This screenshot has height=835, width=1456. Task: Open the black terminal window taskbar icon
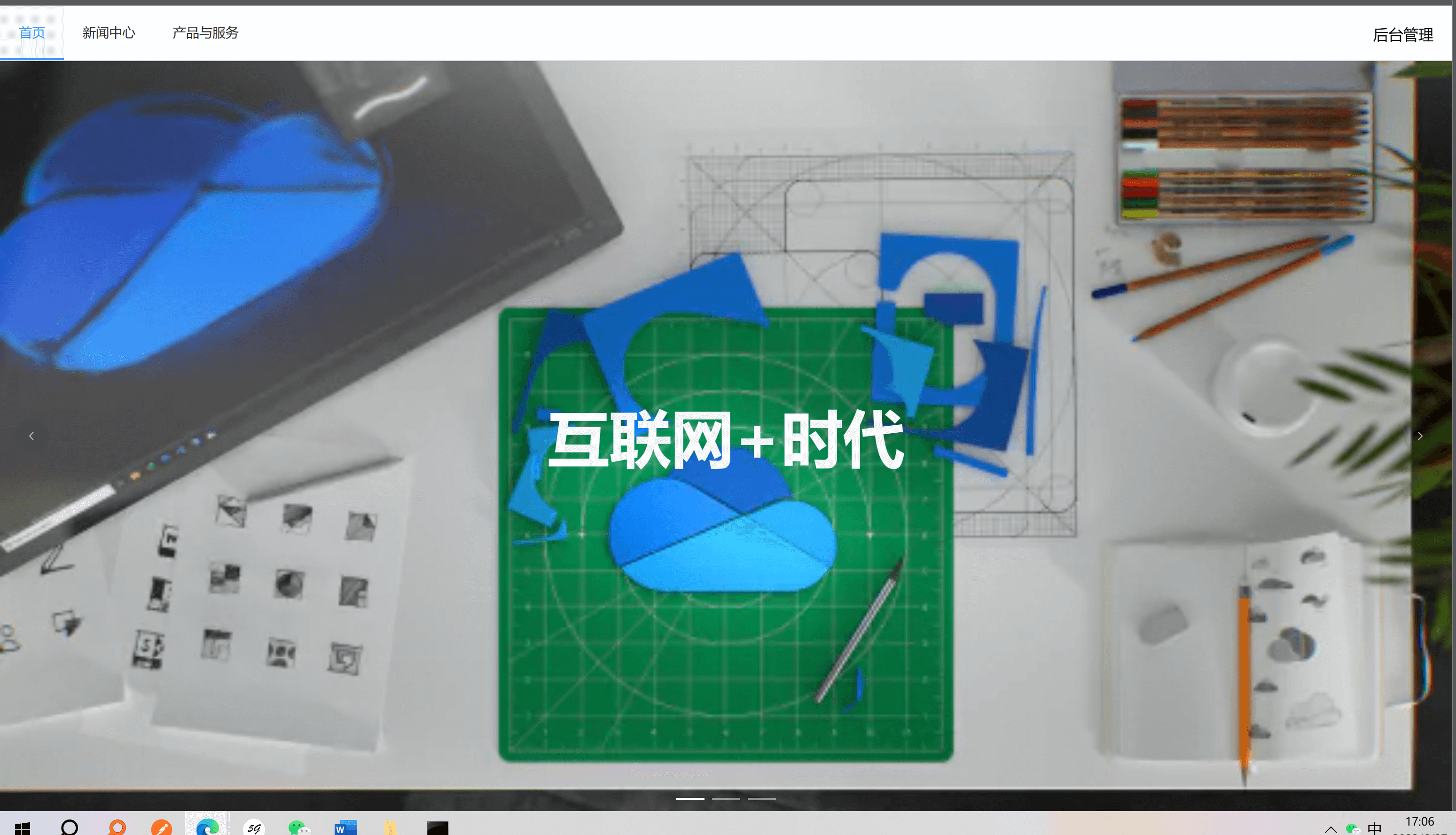[438, 827]
